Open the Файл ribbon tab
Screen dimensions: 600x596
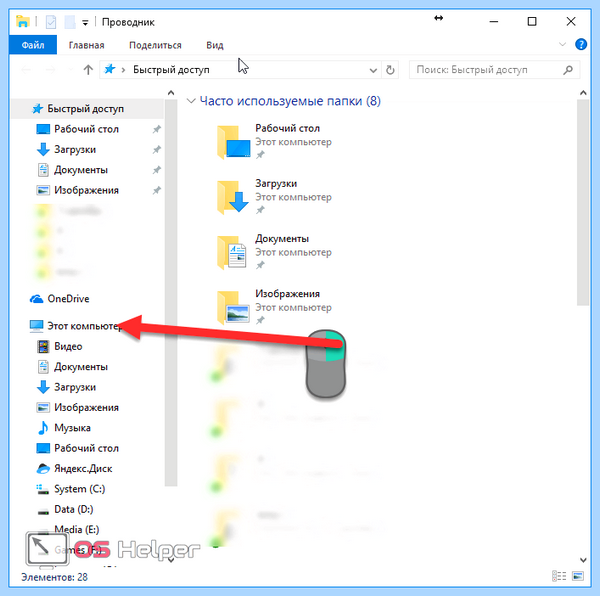coord(33,45)
